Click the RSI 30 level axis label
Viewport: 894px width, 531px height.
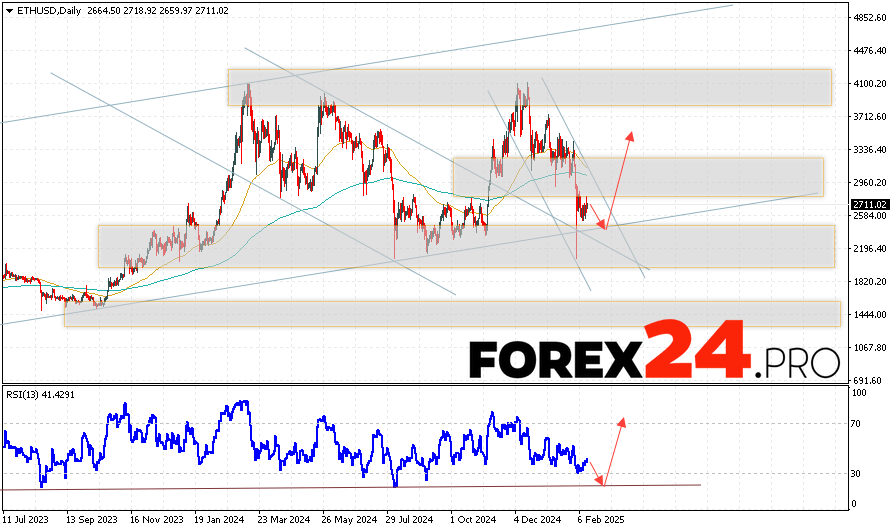(x=857, y=473)
